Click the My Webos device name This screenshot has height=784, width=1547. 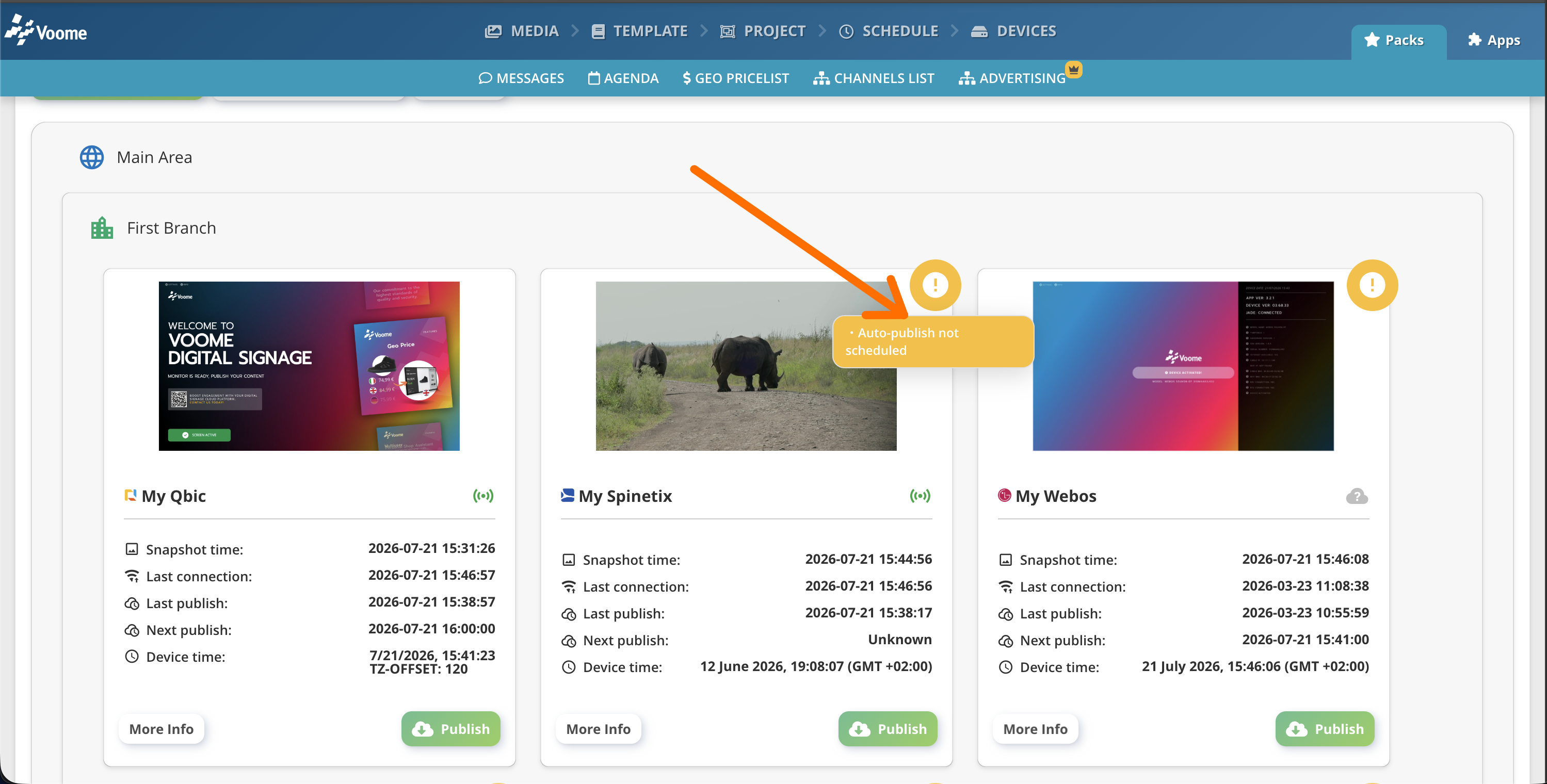(x=1056, y=496)
